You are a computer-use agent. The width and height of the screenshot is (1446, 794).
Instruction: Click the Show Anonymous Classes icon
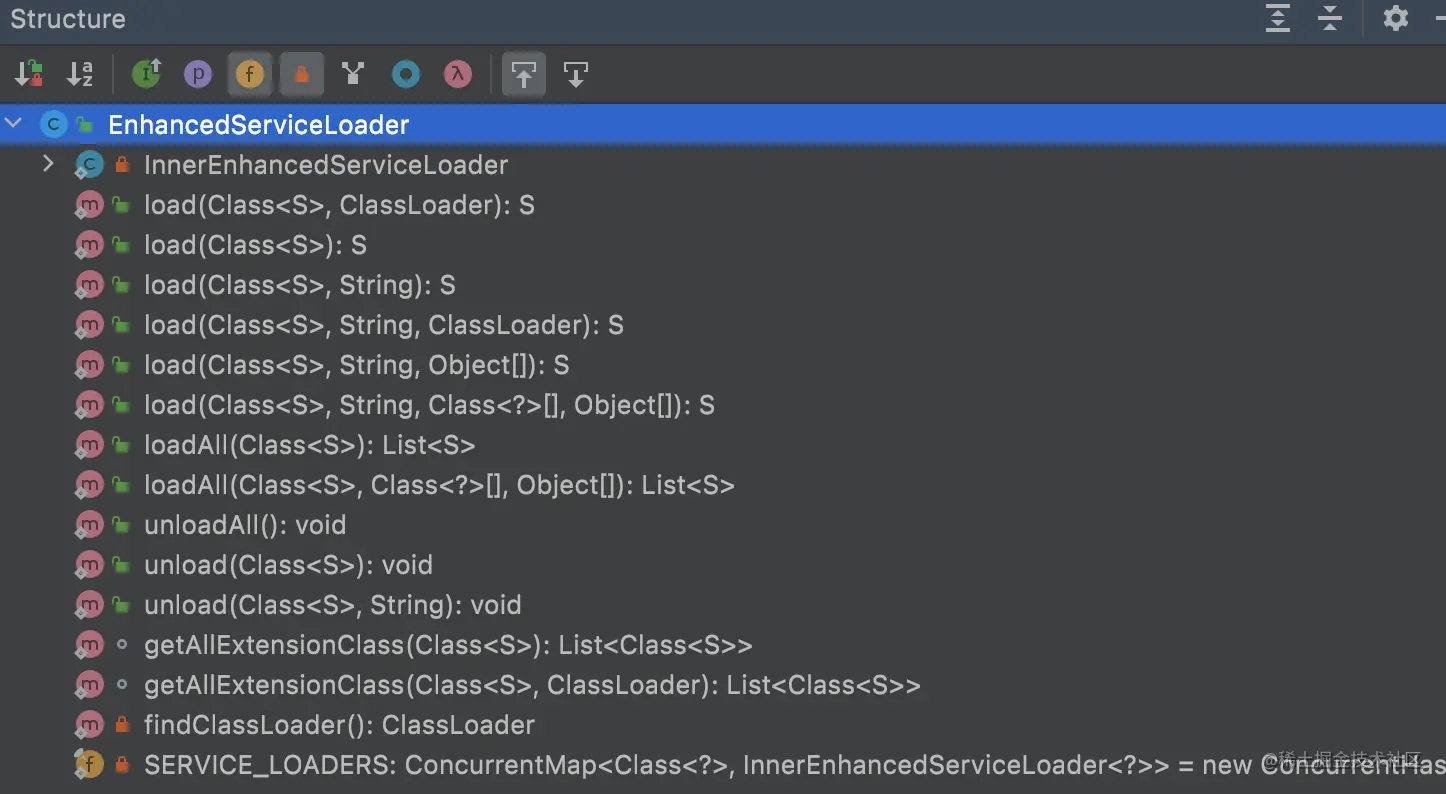[405, 74]
